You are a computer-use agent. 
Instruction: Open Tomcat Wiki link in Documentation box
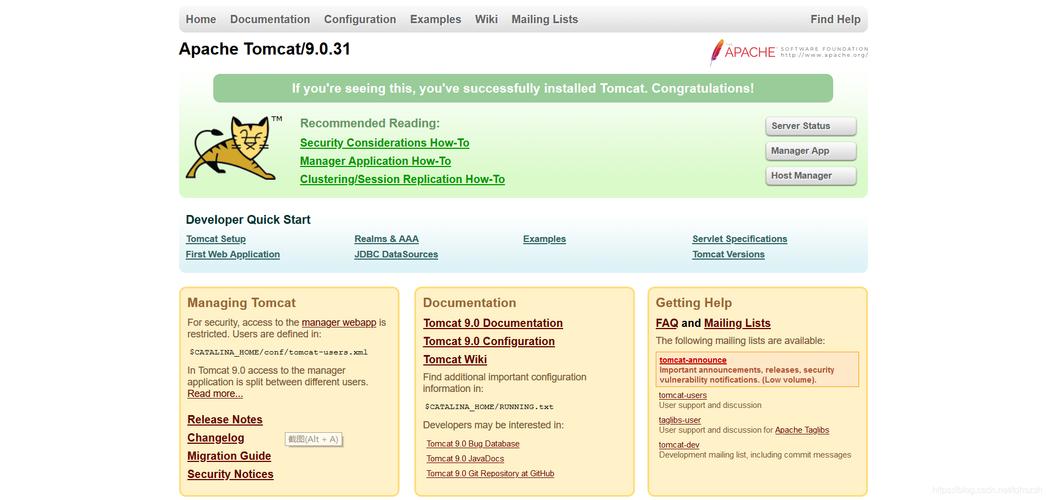(455, 359)
